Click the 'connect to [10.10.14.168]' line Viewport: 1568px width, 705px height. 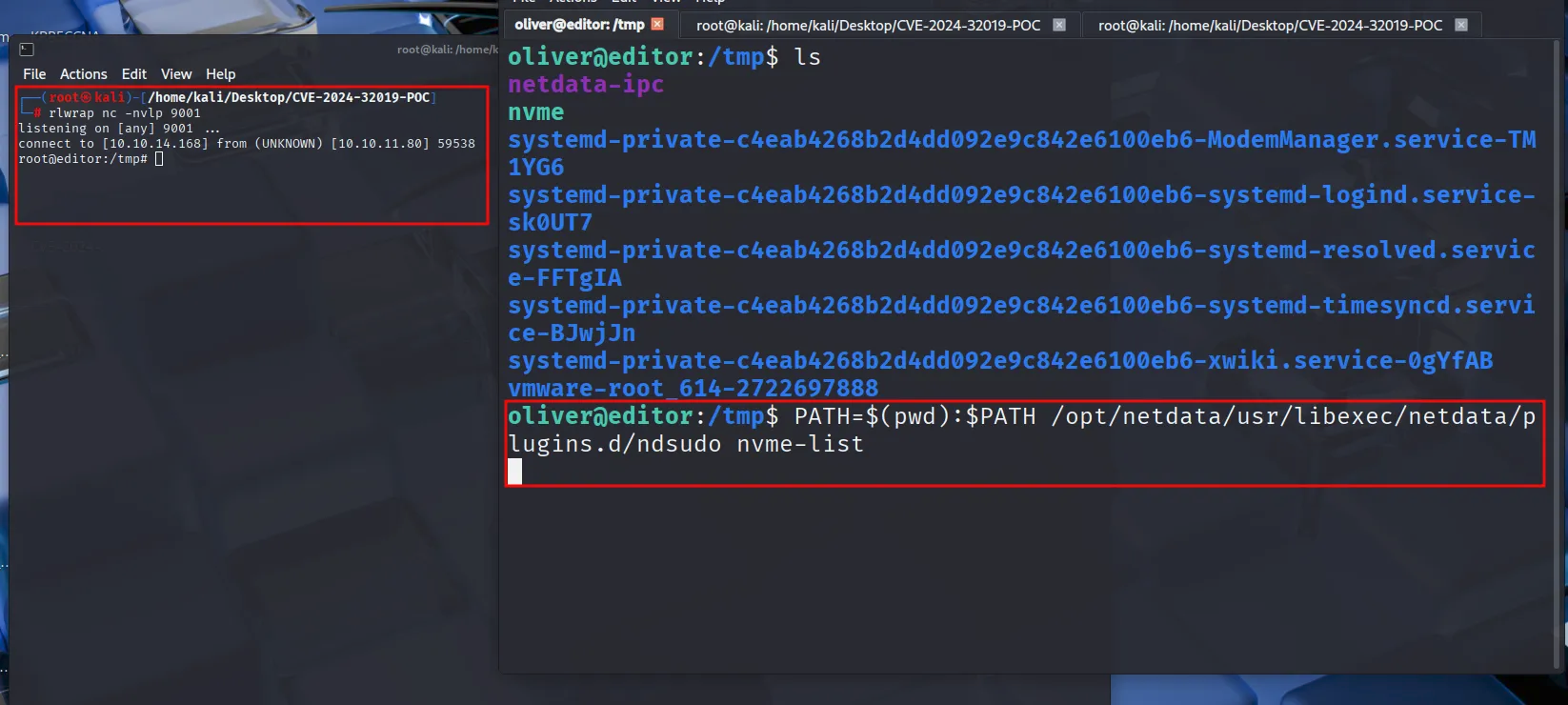[247, 143]
